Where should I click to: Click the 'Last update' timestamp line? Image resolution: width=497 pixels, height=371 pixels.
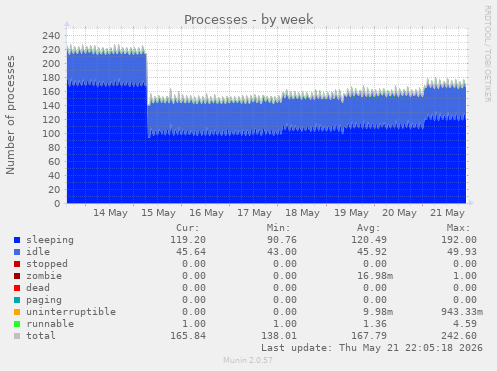[x=372, y=348]
